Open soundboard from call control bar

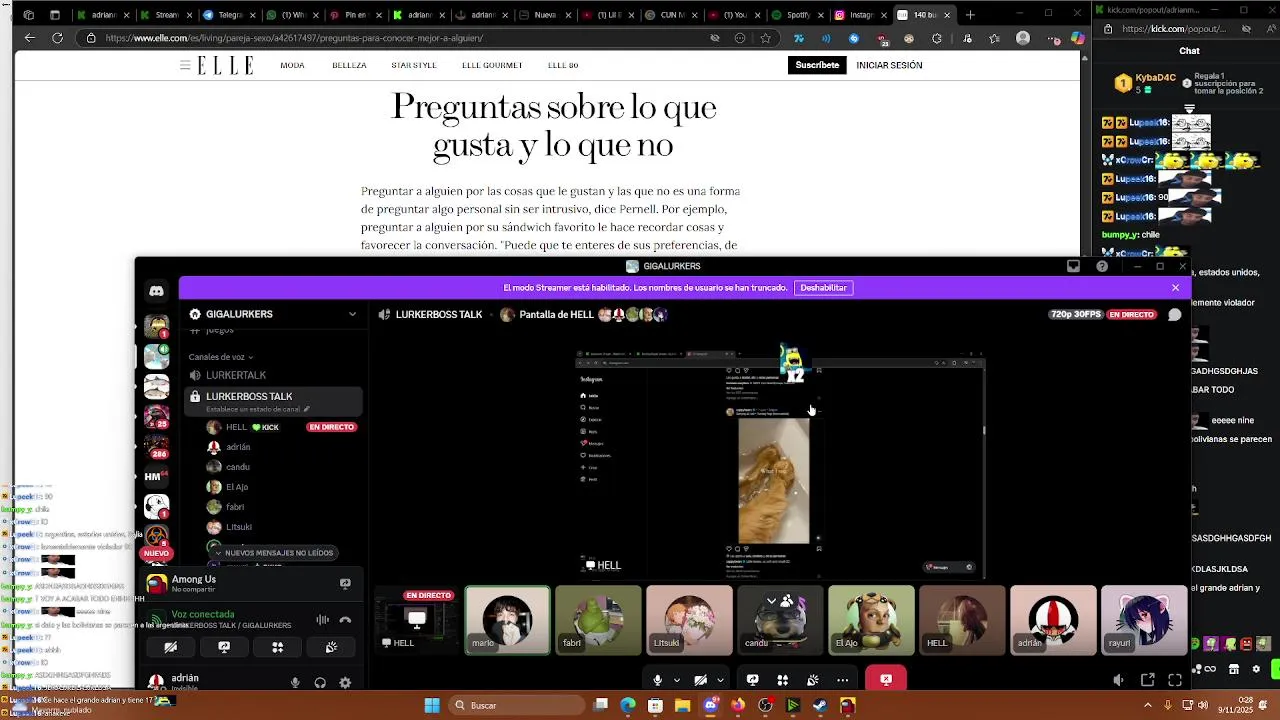coord(812,680)
